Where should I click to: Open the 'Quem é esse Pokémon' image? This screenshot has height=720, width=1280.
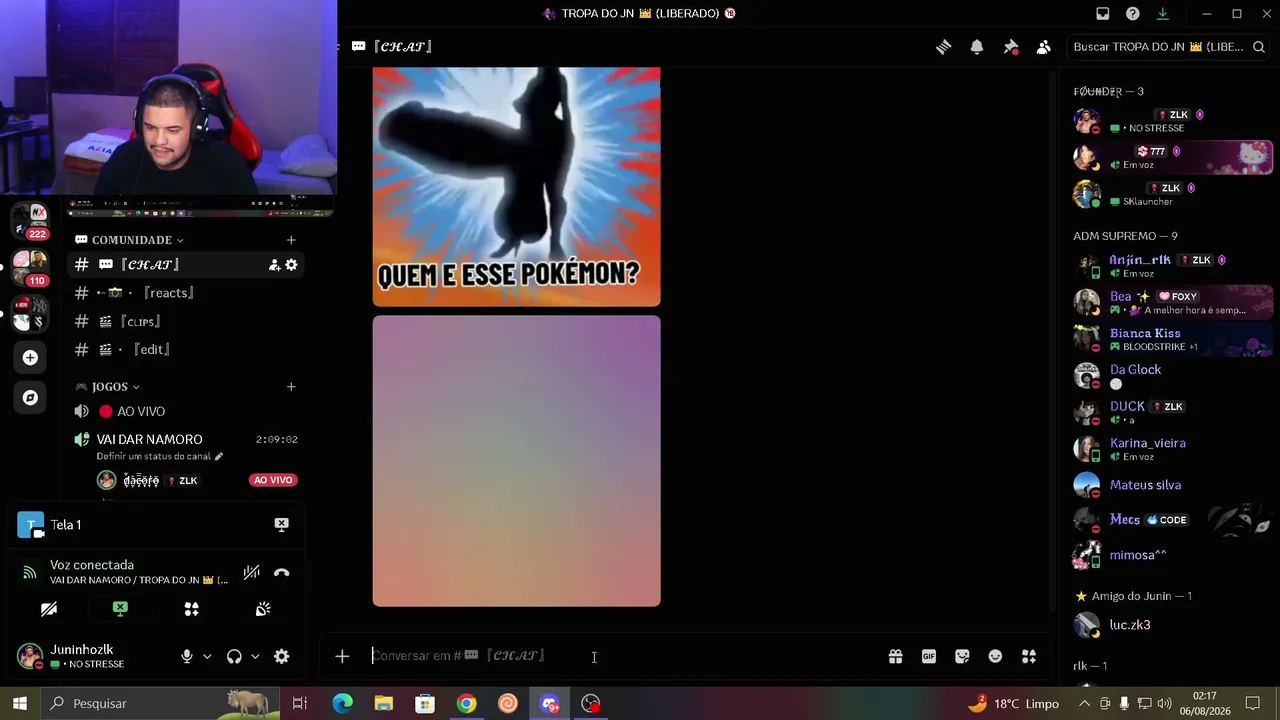(x=517, y=187)
